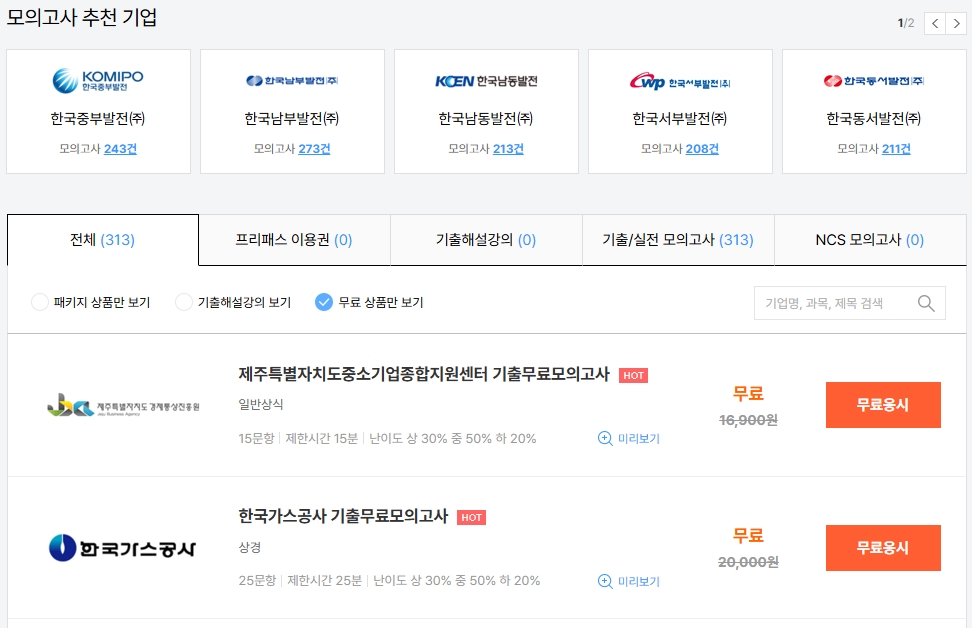Switch to 프리패스 이용권 (0) tab
The image size is (972, 628).
tap(294, 240)
